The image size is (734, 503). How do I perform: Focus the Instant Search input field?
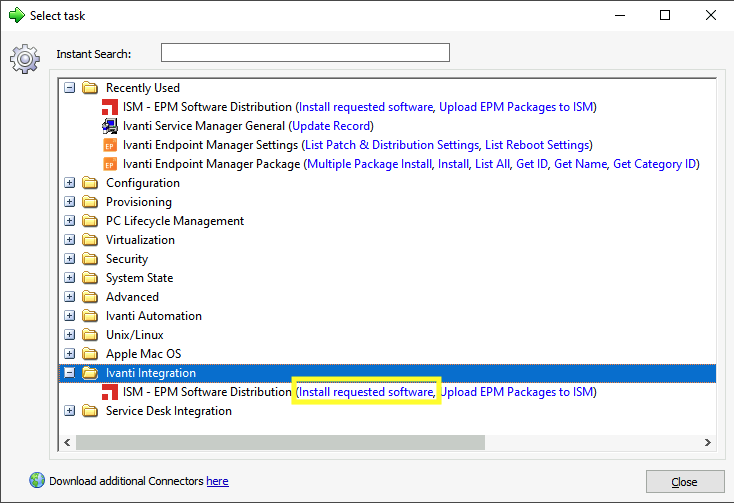[x=305, y=52]
